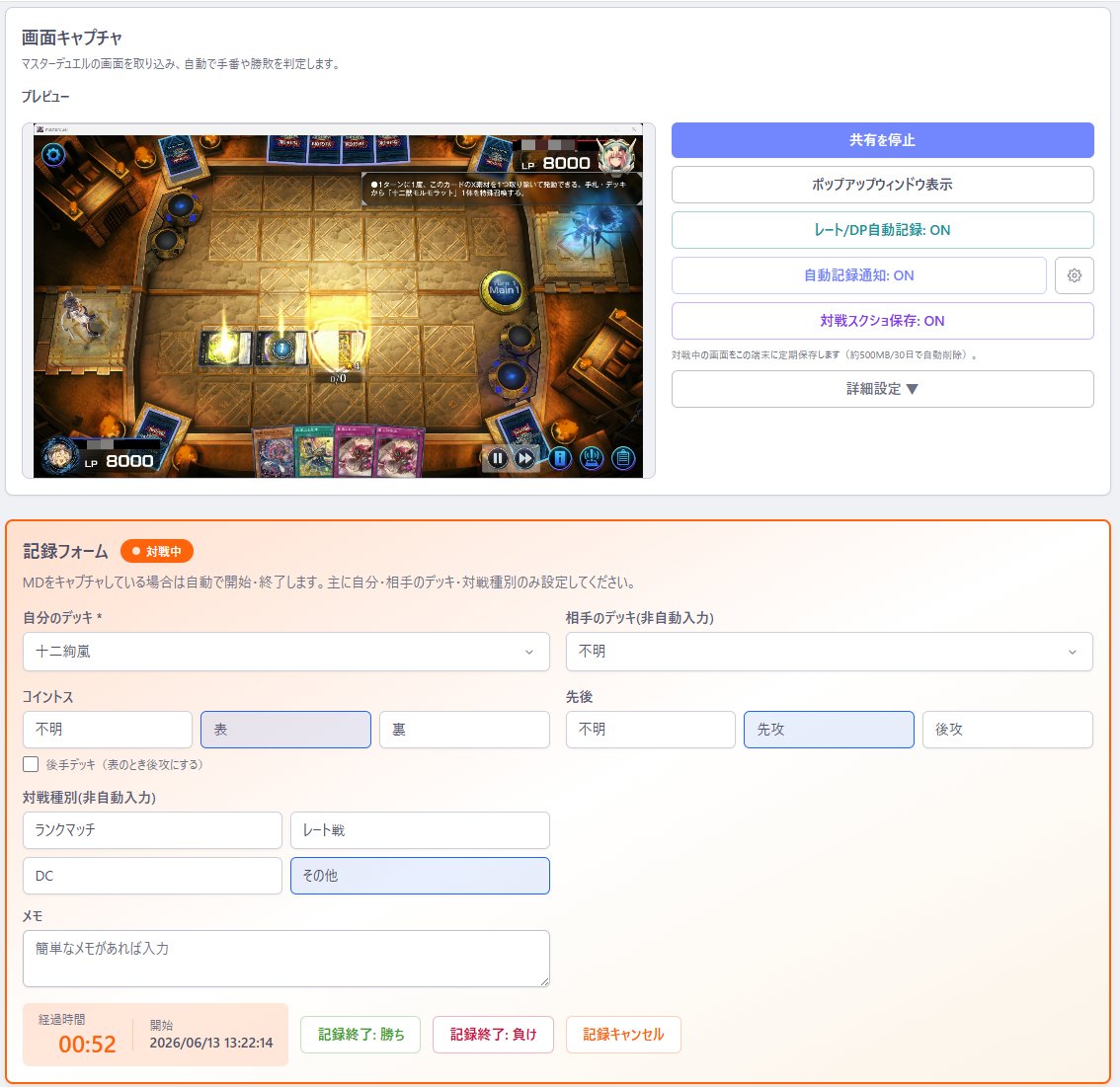Click the 記録フォーム heading

point(66,551)
